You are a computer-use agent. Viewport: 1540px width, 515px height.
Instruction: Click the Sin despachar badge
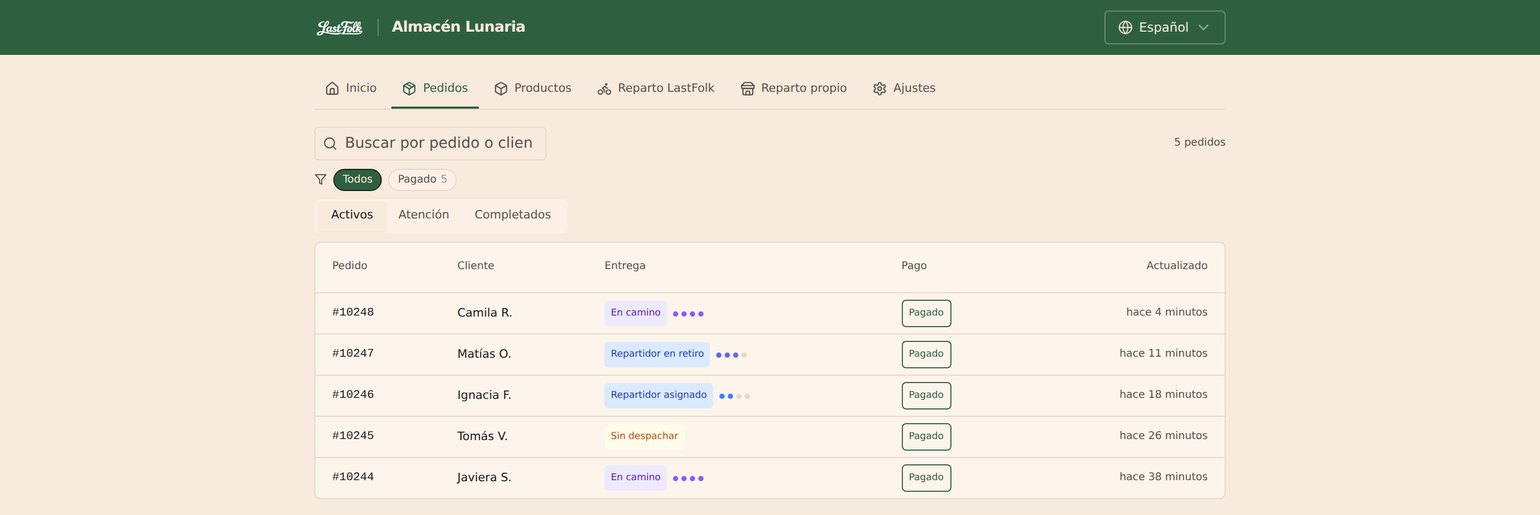(644, 436)
